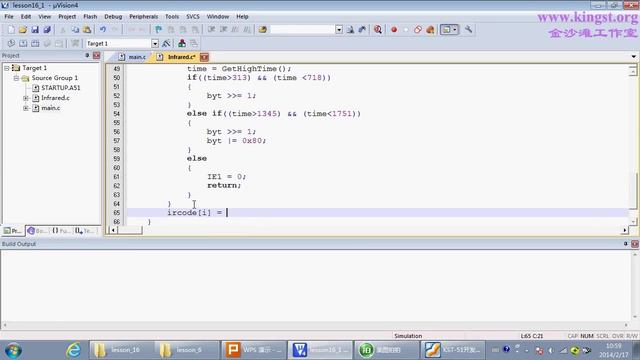Screen dimensions: 640x360
Task: Paste clipboard contents with the Paste icon
Action: 87,30
